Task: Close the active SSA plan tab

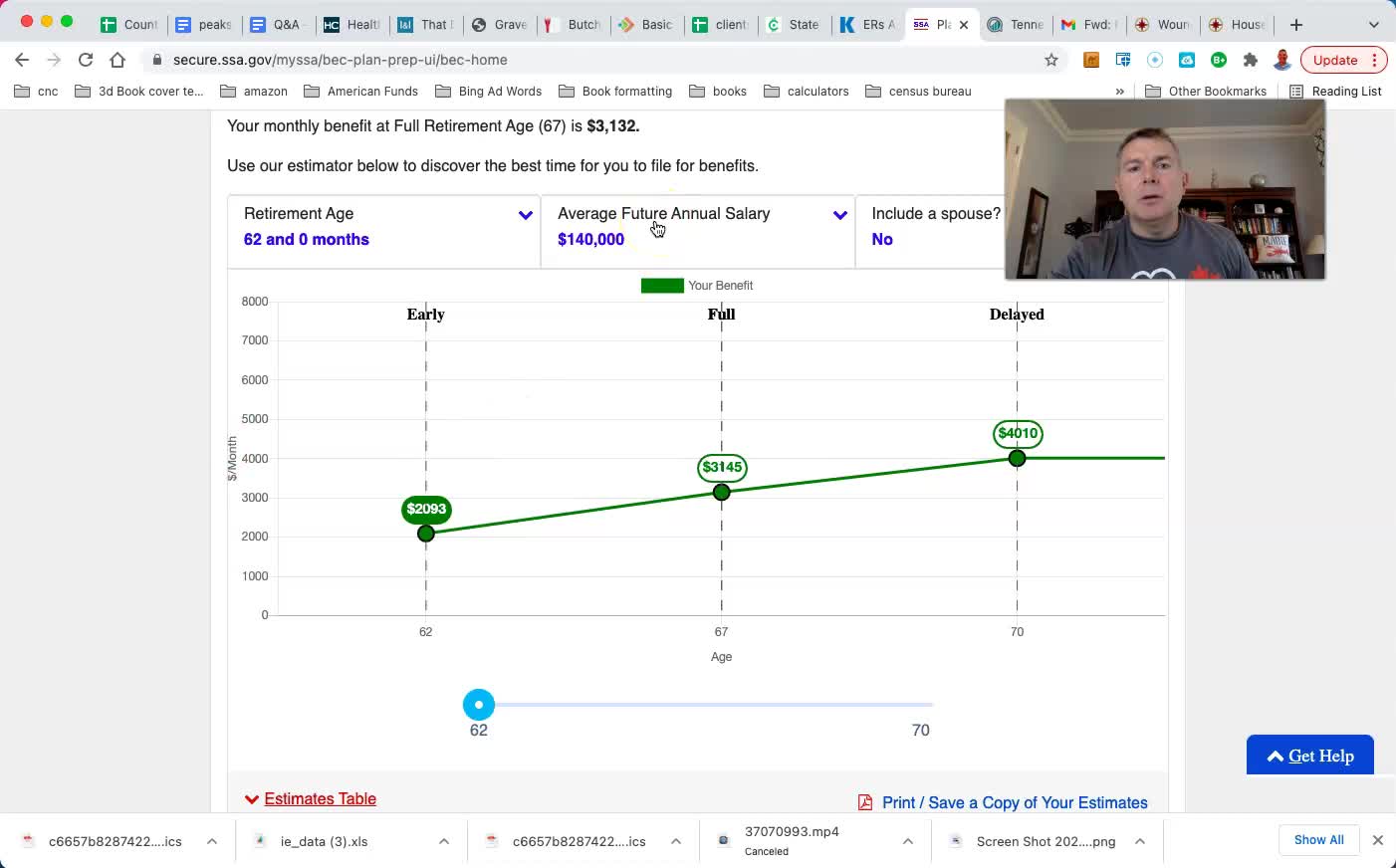Action: (x=964, y=25)
